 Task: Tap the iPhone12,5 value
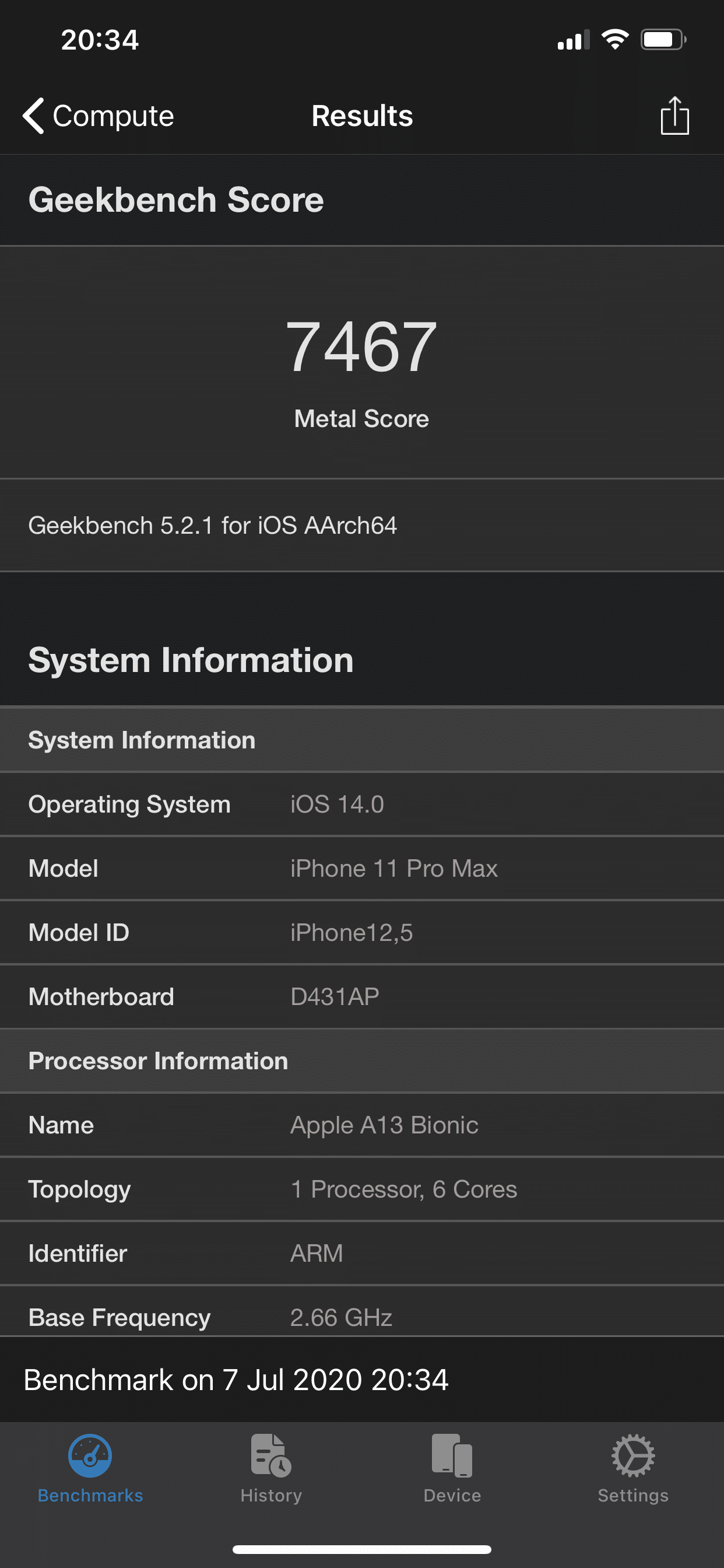pyautogui.click(x=351, y=933)
